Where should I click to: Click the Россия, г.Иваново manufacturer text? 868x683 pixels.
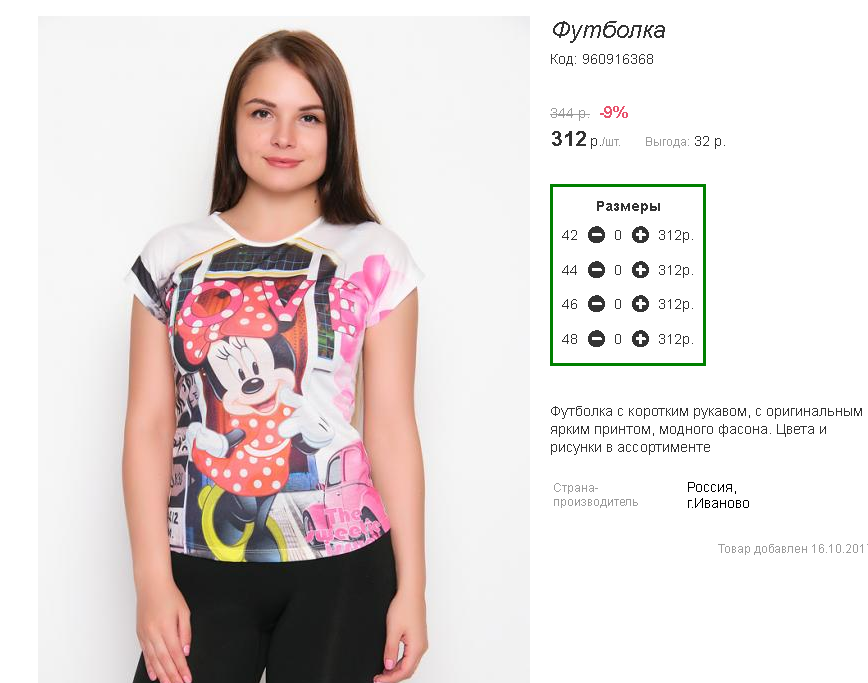718,495
